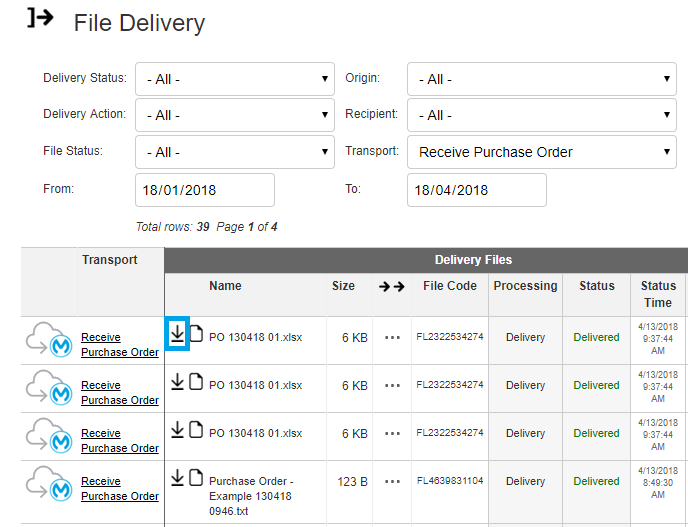Sort by the Status column header
This screenshot has height=527, width=688.
597,286
